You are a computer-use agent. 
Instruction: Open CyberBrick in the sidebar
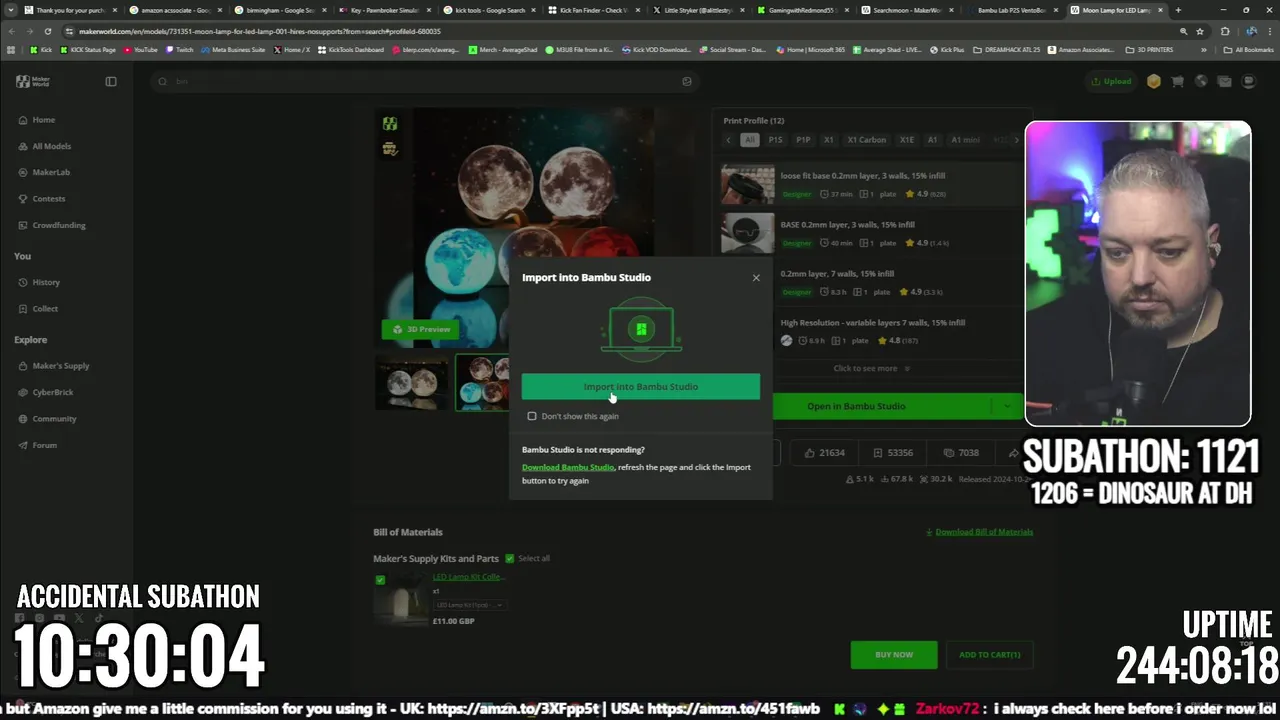52,393
